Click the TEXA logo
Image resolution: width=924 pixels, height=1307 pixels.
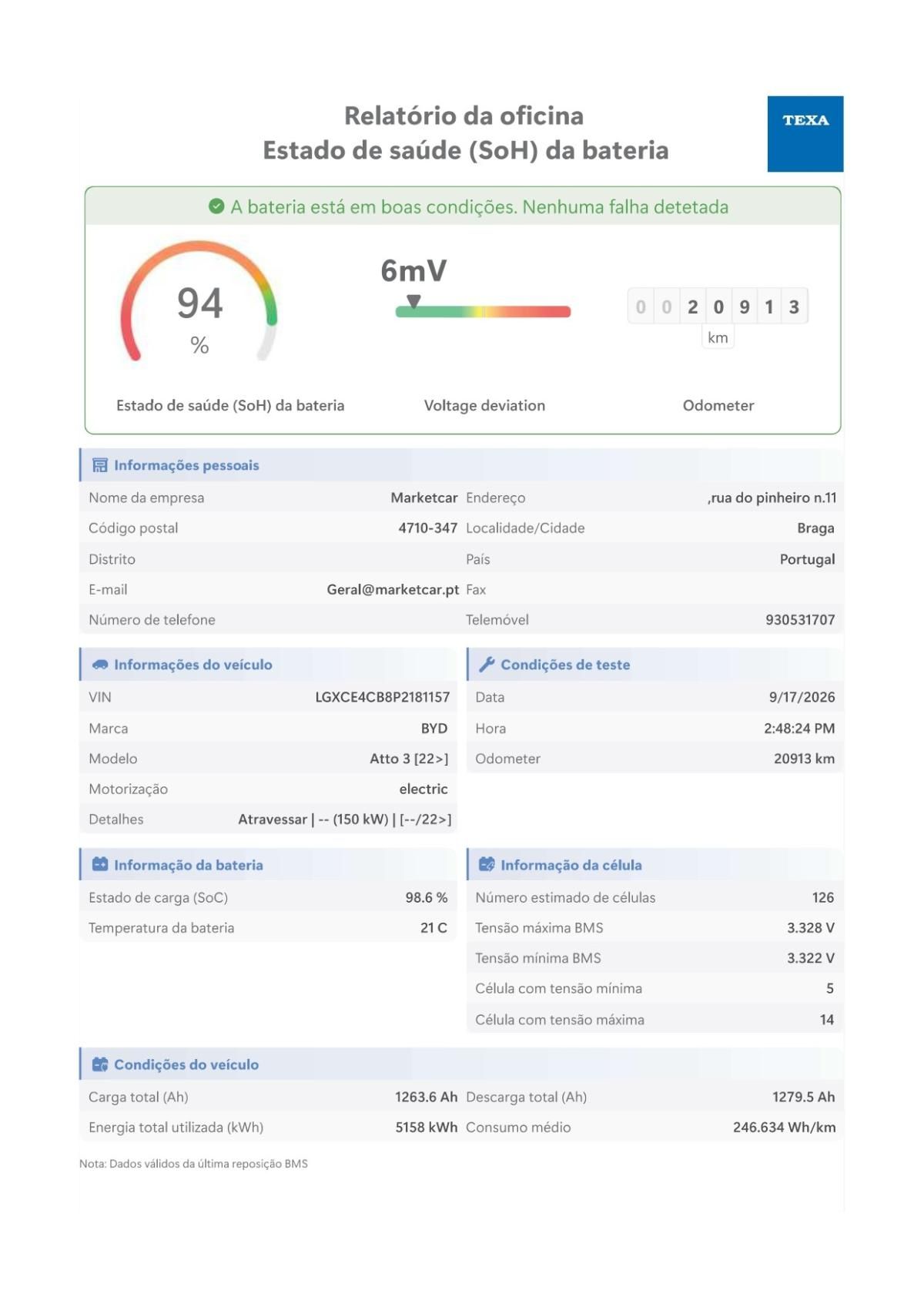(805, 134)
